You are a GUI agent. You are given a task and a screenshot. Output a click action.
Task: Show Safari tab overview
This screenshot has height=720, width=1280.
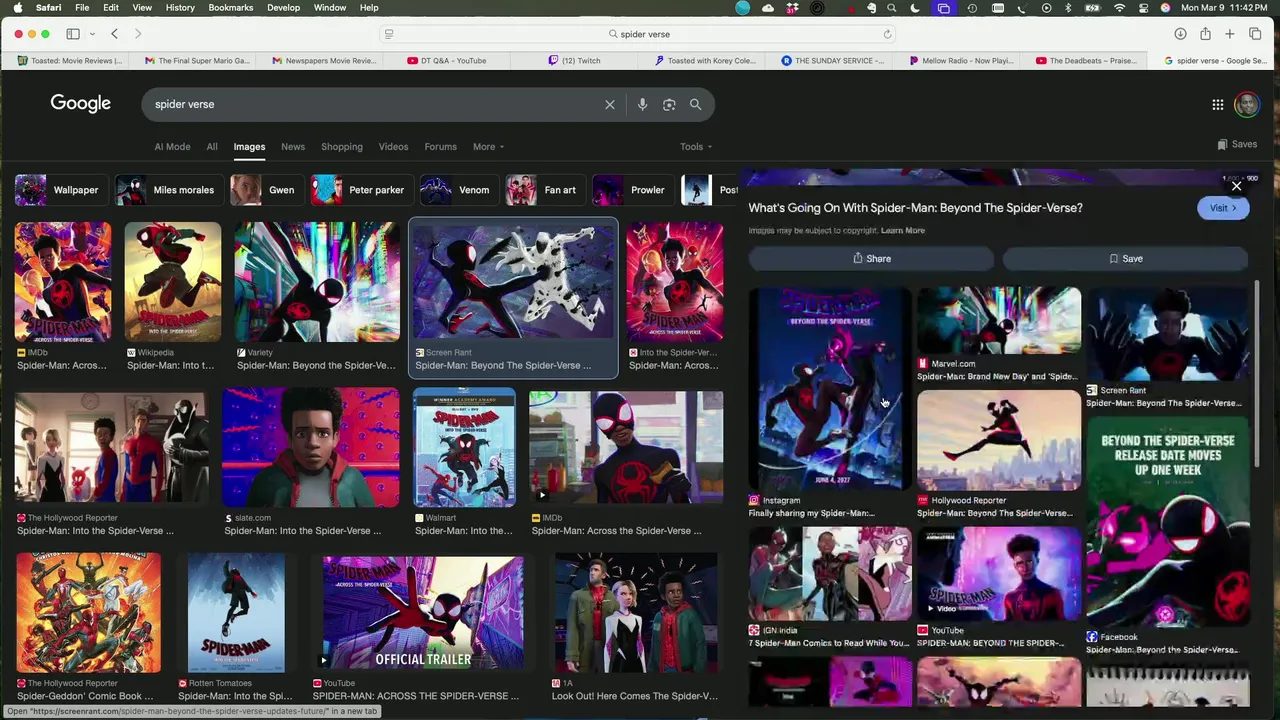point(1255,34)
